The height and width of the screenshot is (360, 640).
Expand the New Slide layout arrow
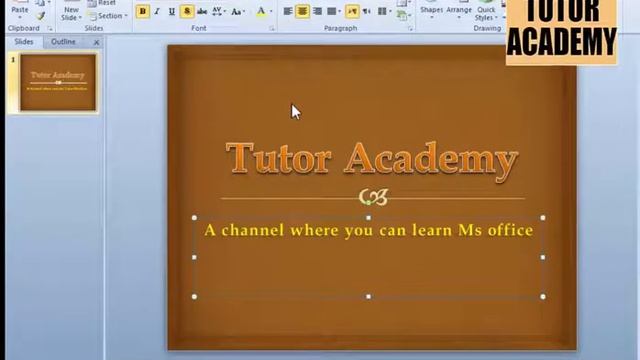click(x=80, y=18)
